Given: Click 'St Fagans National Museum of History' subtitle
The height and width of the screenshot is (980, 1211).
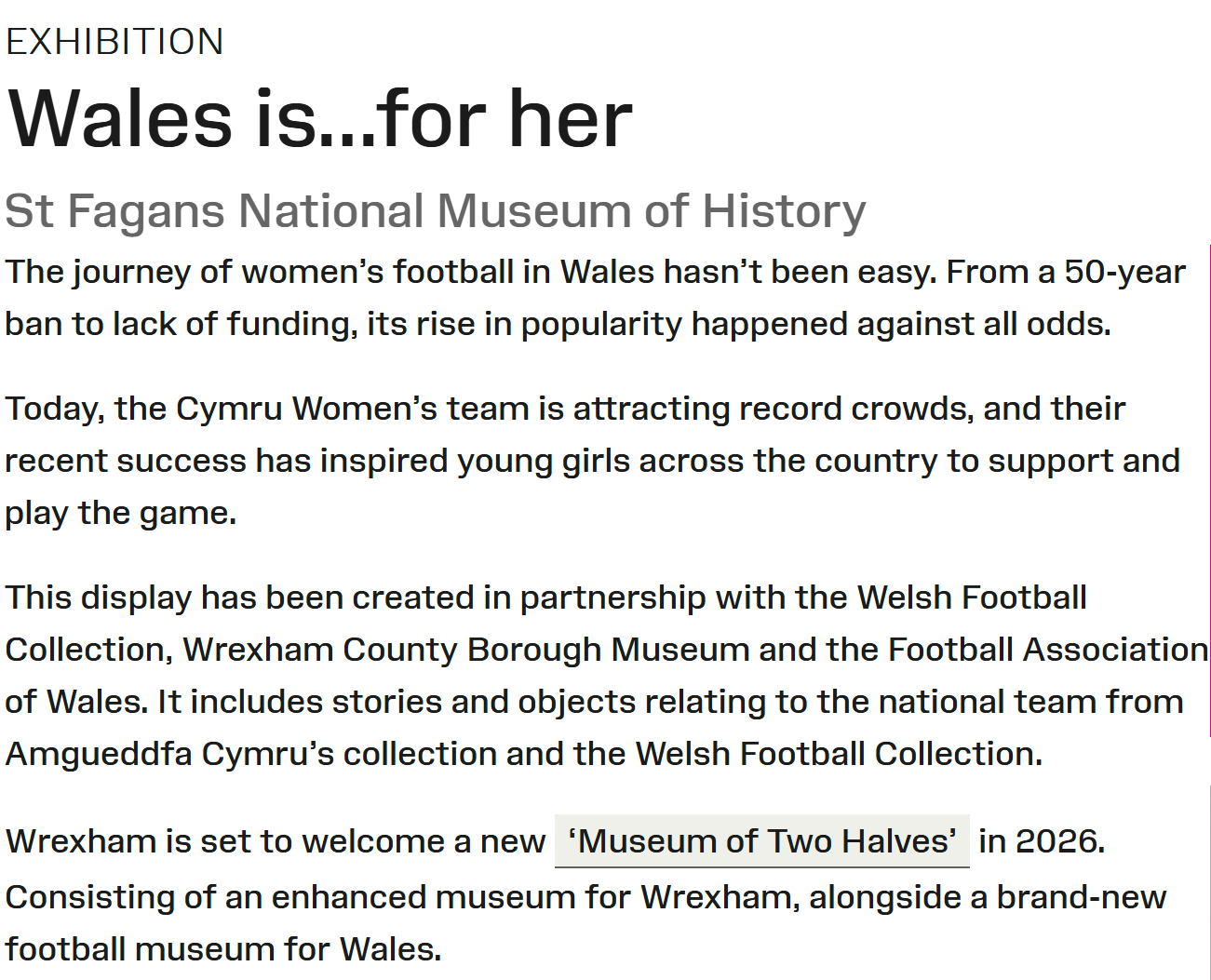Looking at the screenshot, I should tap(435, 211).
